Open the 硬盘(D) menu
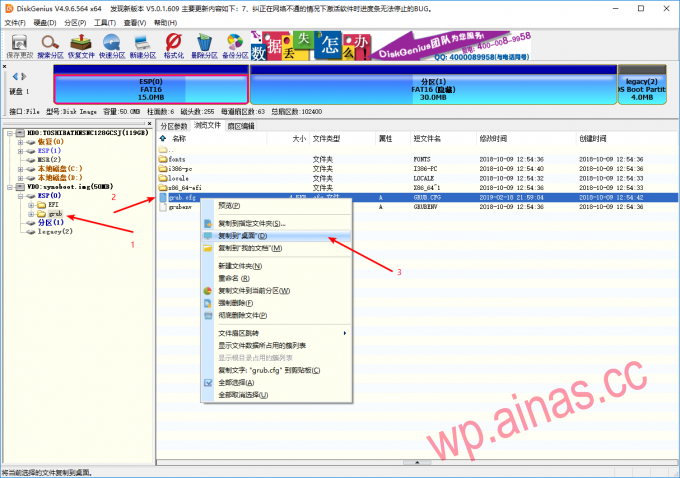 (45, 23)
